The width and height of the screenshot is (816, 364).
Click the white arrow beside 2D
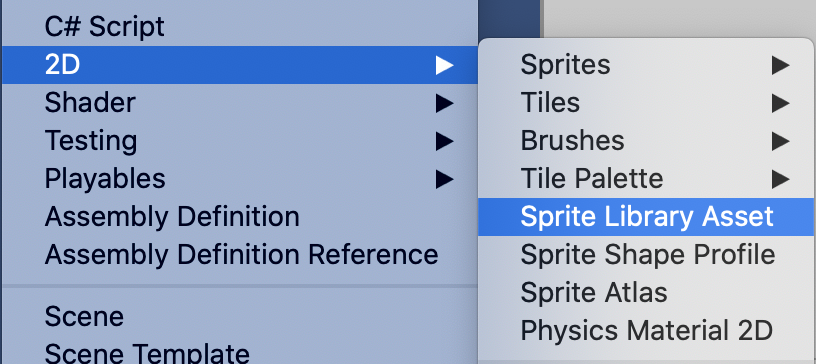click(444, 65)
